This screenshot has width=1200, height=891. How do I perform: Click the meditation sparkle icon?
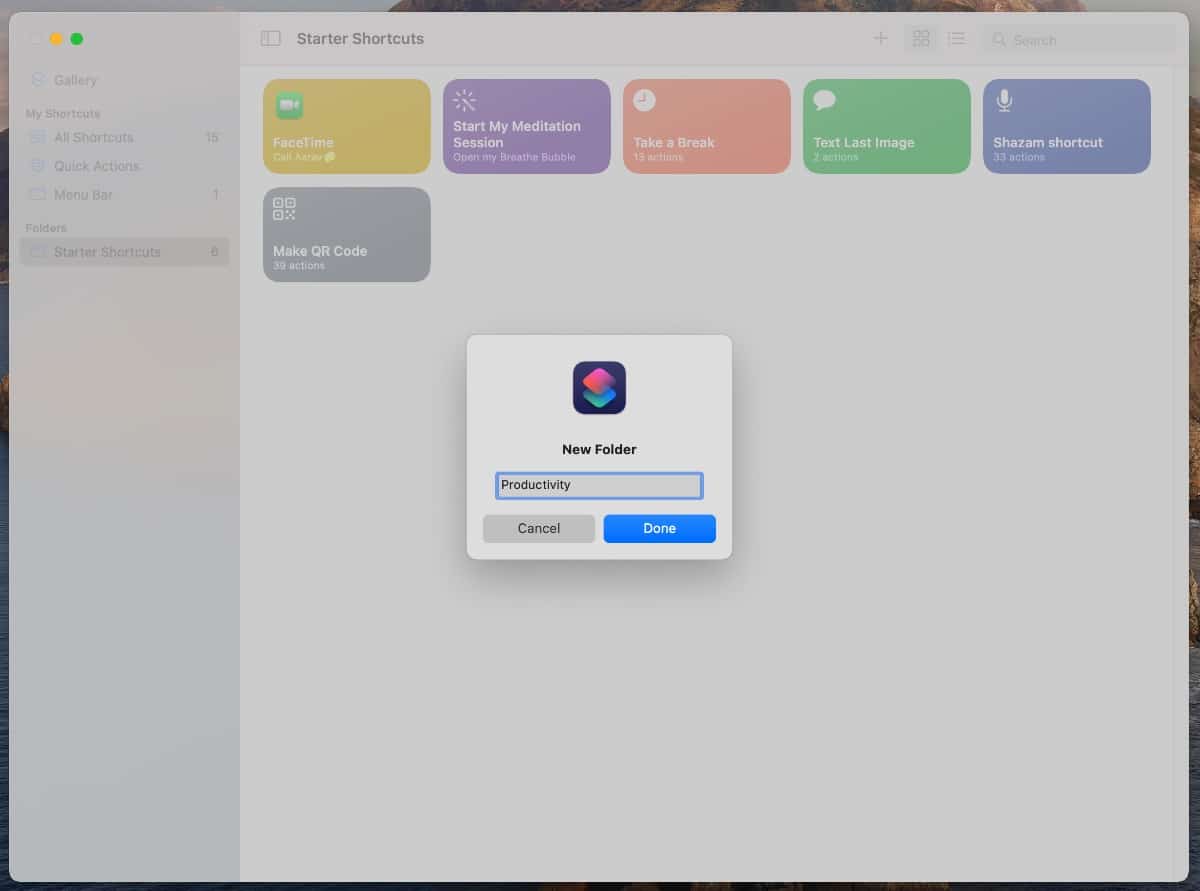click(465, 100)
